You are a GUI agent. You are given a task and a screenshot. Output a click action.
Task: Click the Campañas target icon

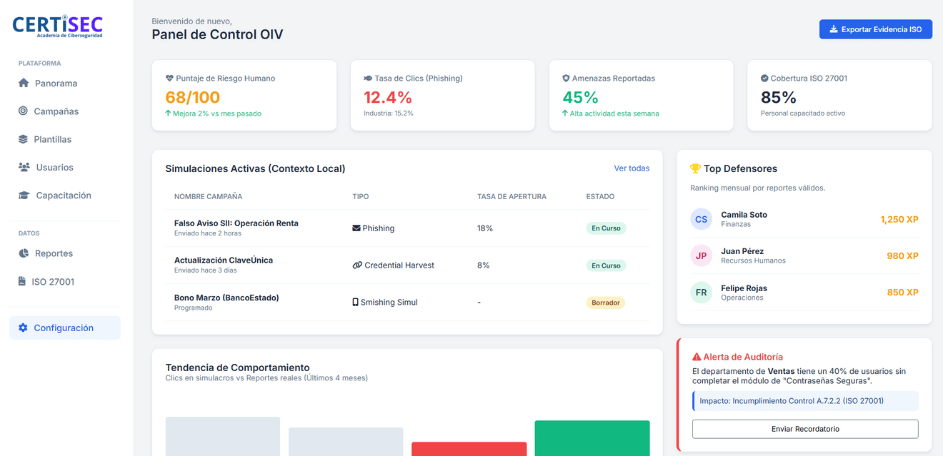point(24,111)
